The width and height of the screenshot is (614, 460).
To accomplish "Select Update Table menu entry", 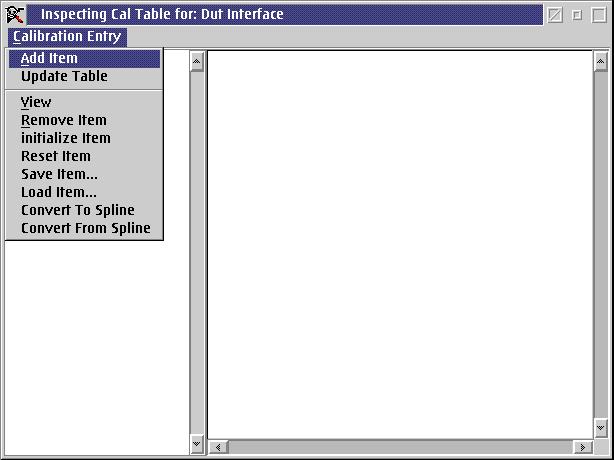I will (x=84, y=76).
